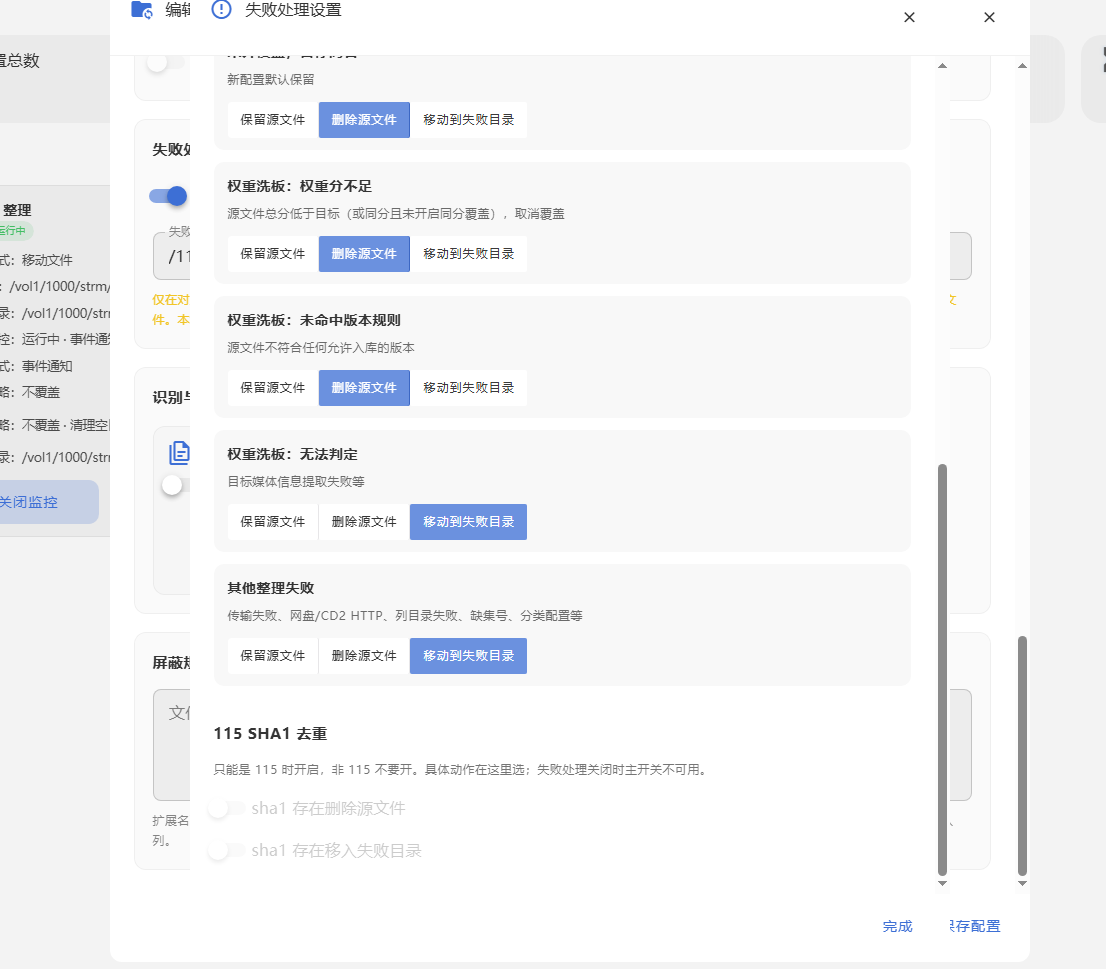This screenshot has width=1106, height=969.
Task: Select 删除源文件 for 无法判定
Action: [364, 522]
